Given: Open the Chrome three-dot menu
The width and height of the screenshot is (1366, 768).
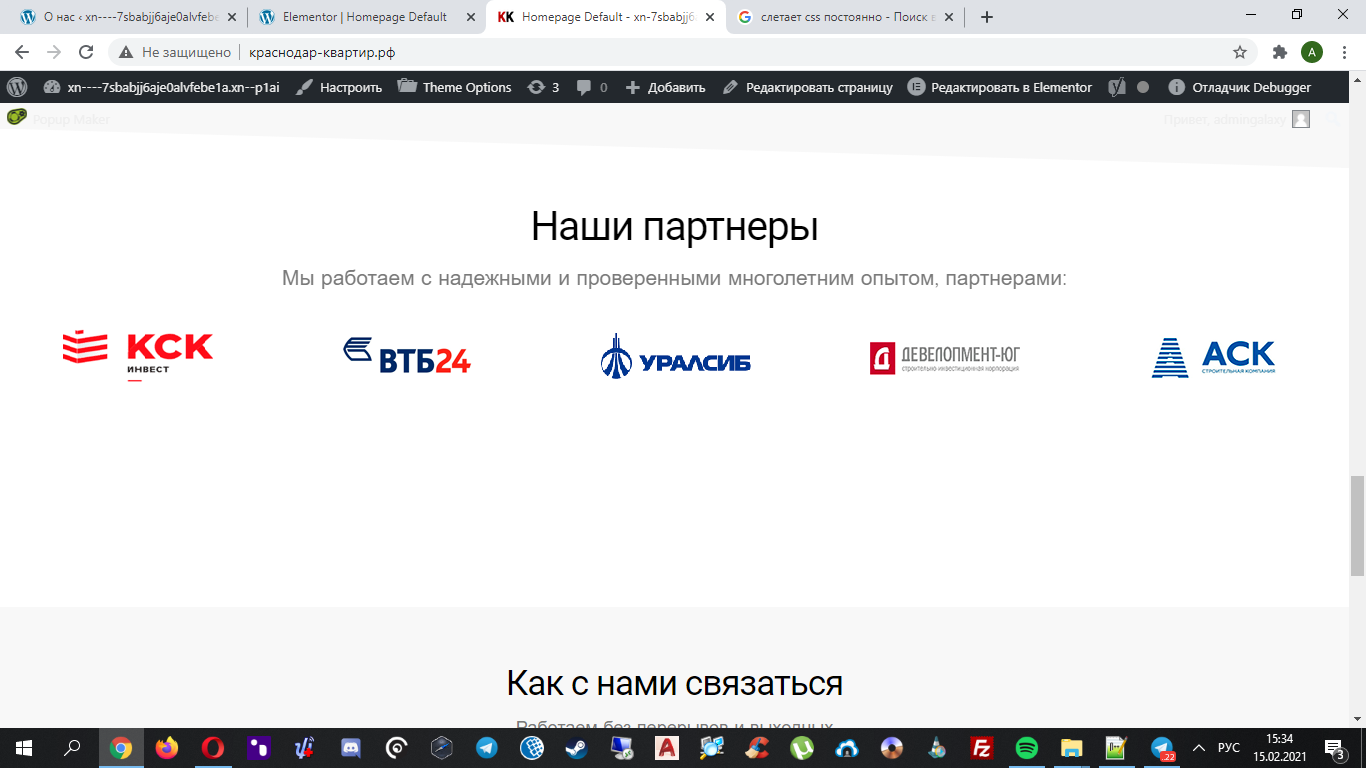Looking at the screenshot, I should click(x=1345, y=52).
